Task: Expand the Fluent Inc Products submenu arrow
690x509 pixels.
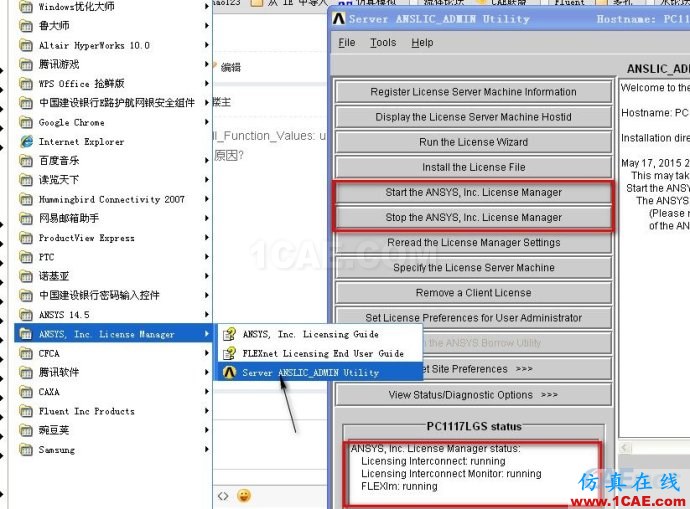Action: (x=206, y=411)
